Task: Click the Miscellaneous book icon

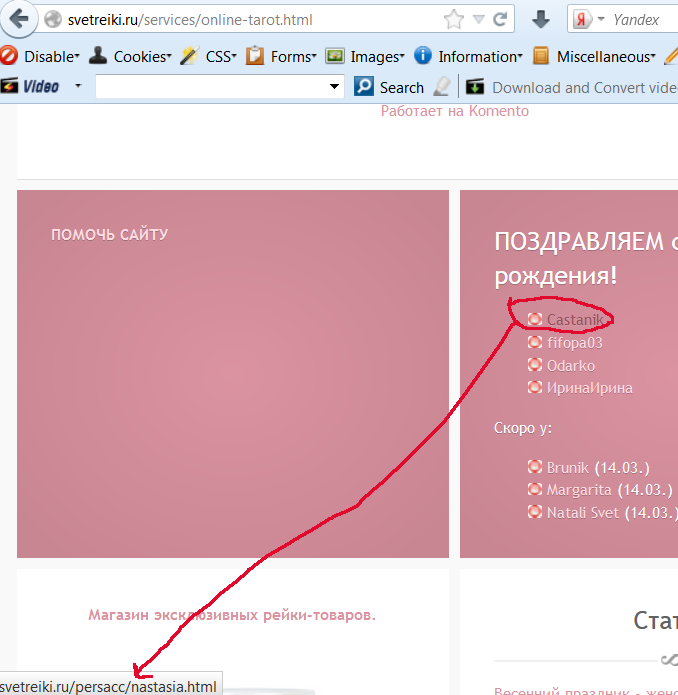Action: tap(541, 56)
